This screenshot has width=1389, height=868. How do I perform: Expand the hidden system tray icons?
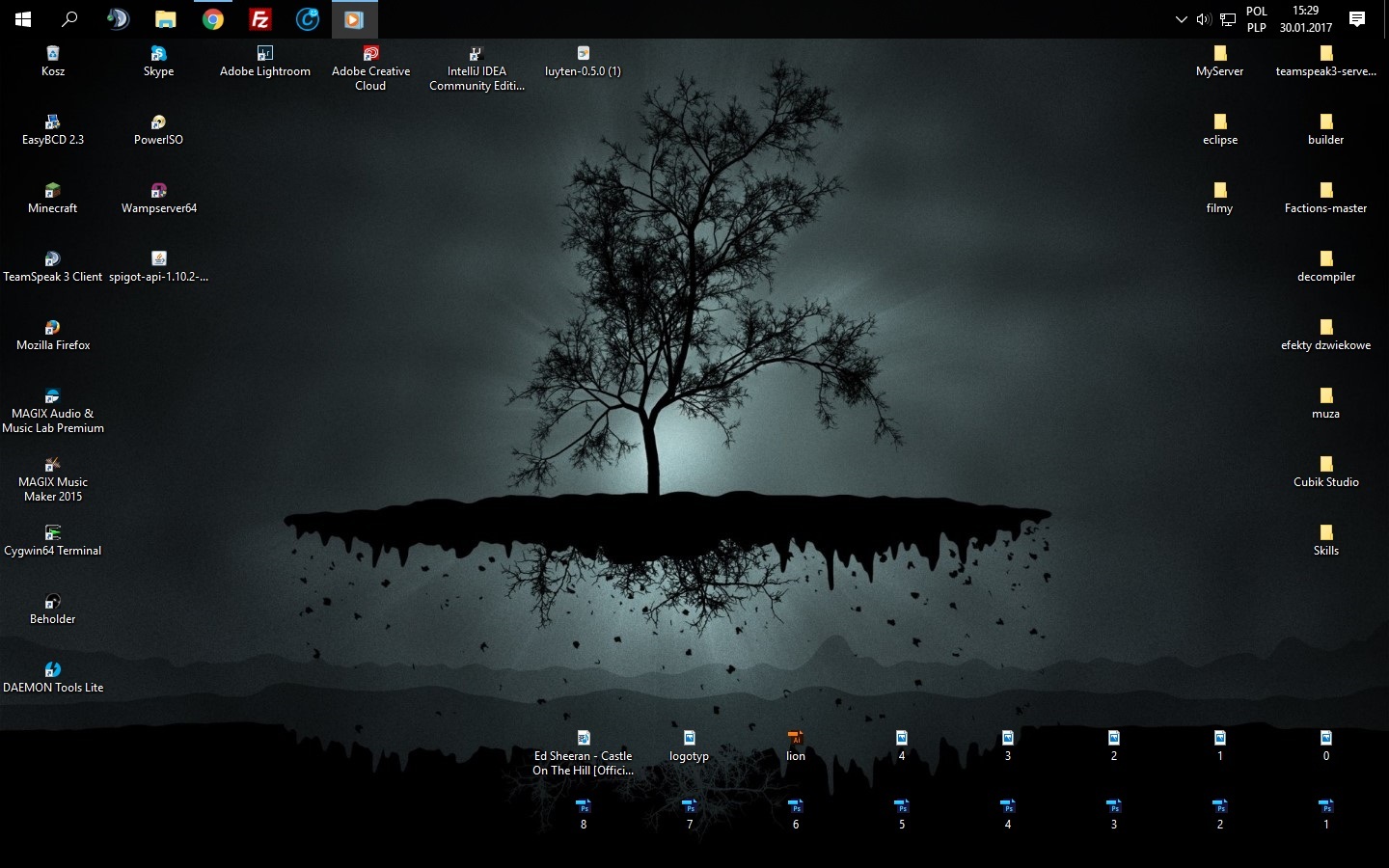(x=1181, y=19)
